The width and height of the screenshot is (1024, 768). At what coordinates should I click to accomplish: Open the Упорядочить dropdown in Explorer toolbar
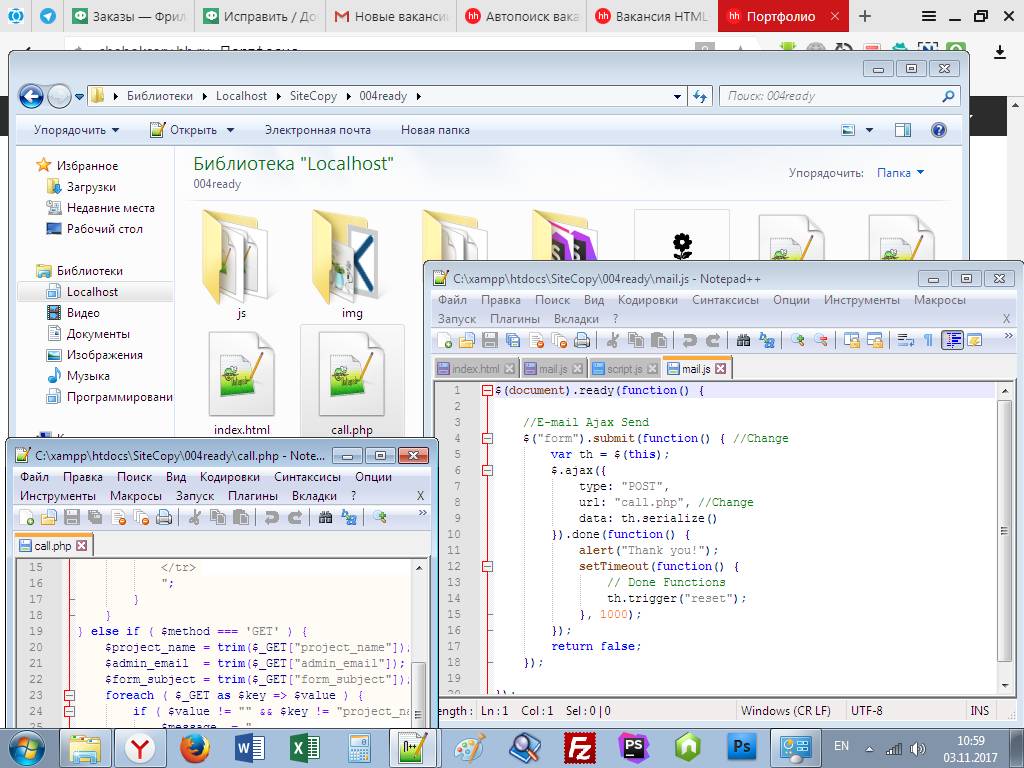(x=76, y=130)
